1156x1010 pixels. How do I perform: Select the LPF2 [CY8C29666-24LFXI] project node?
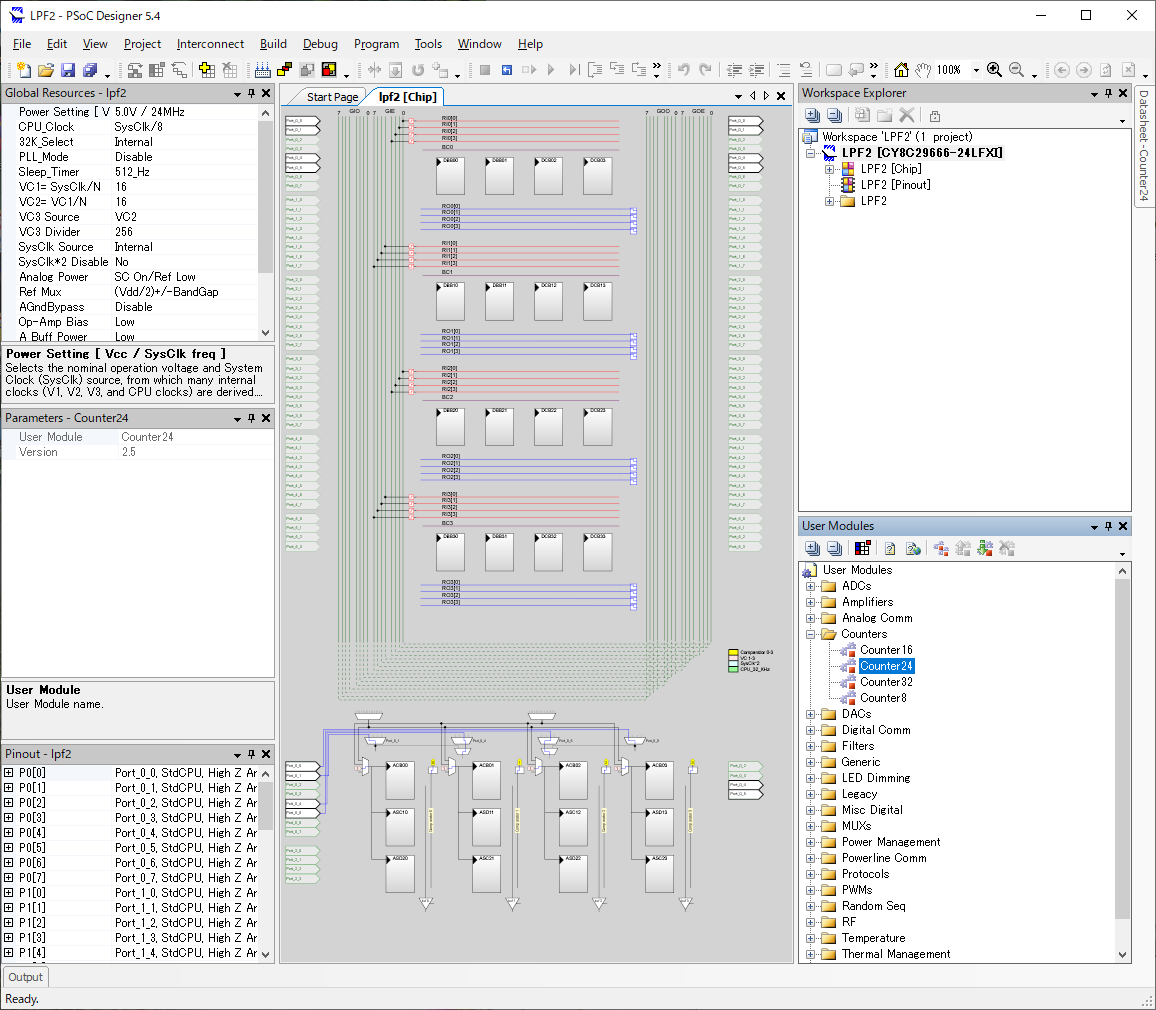tap(922, 153)
